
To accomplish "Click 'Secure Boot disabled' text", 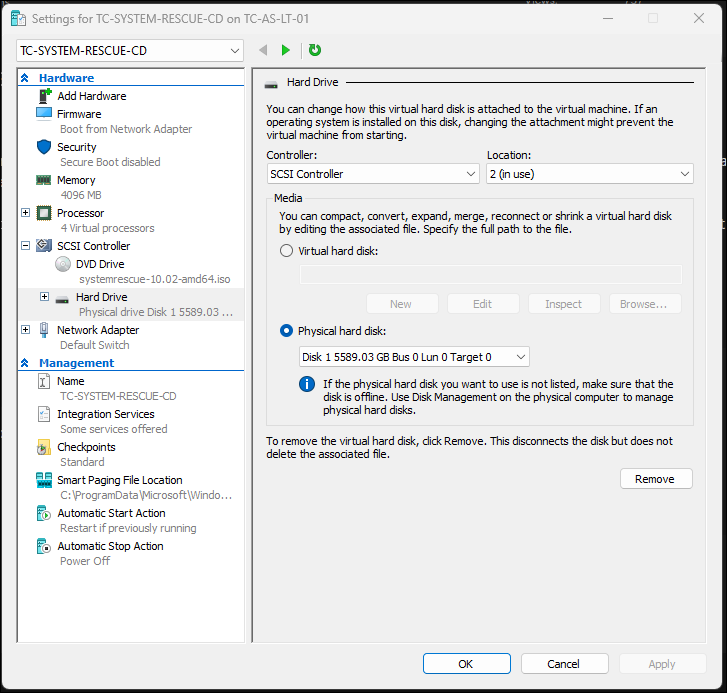I will [110, 162].
